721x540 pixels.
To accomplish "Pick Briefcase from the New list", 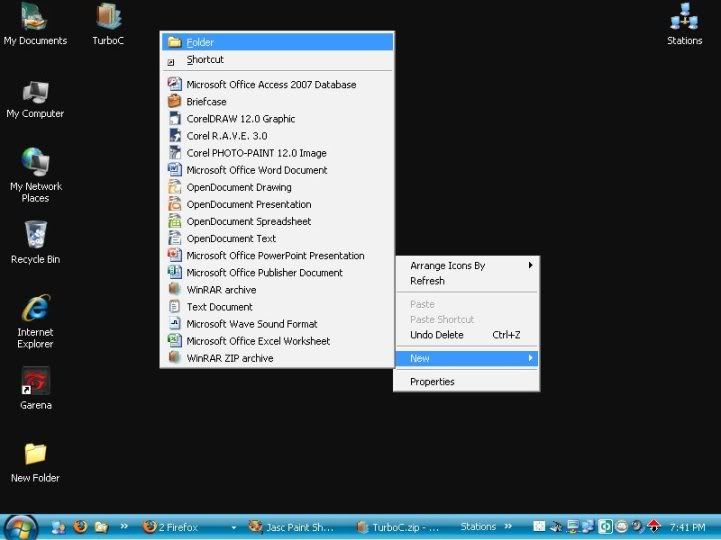I will pos(277,102).
